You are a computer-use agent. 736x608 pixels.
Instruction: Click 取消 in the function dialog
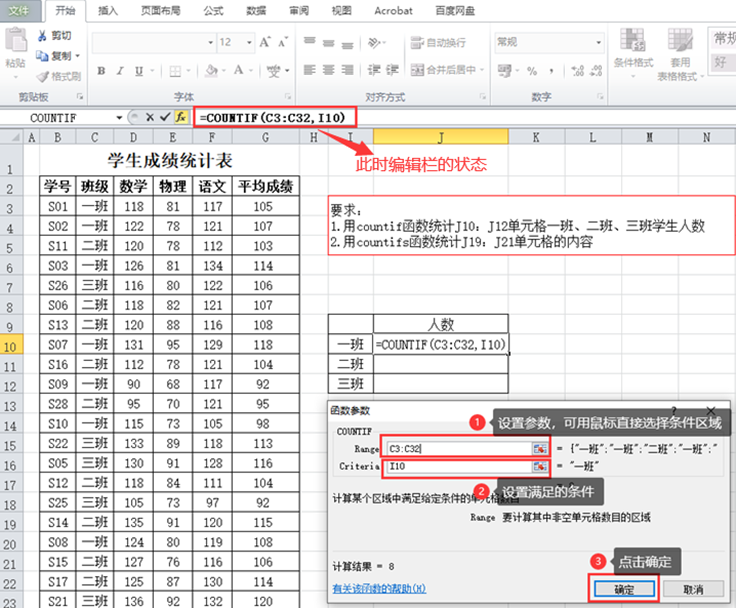pyautogui.click(x=693, y=589)
